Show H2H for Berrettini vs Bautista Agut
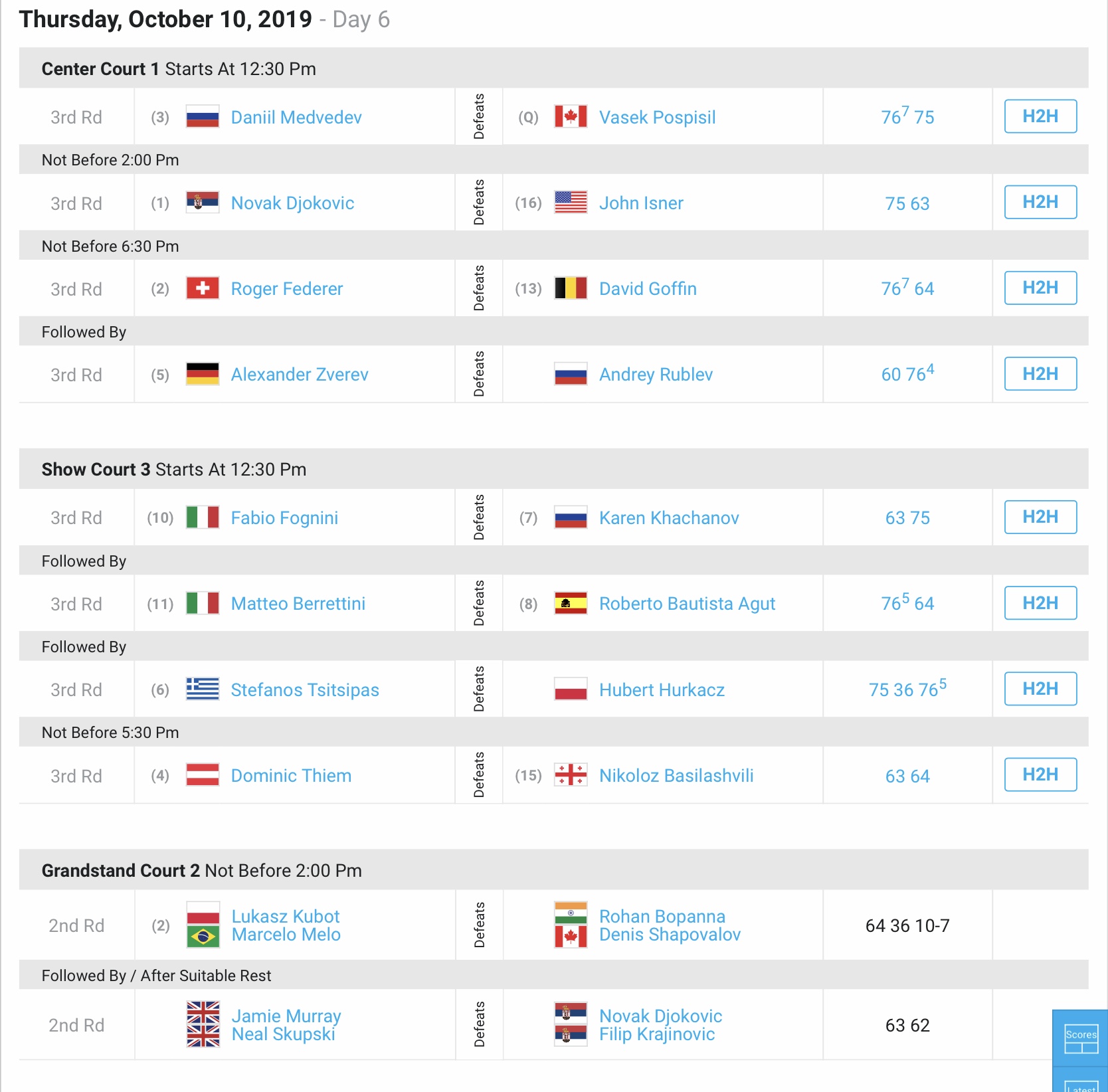The width and height of the screenshot is (1108, 1092). (1040, 603)
